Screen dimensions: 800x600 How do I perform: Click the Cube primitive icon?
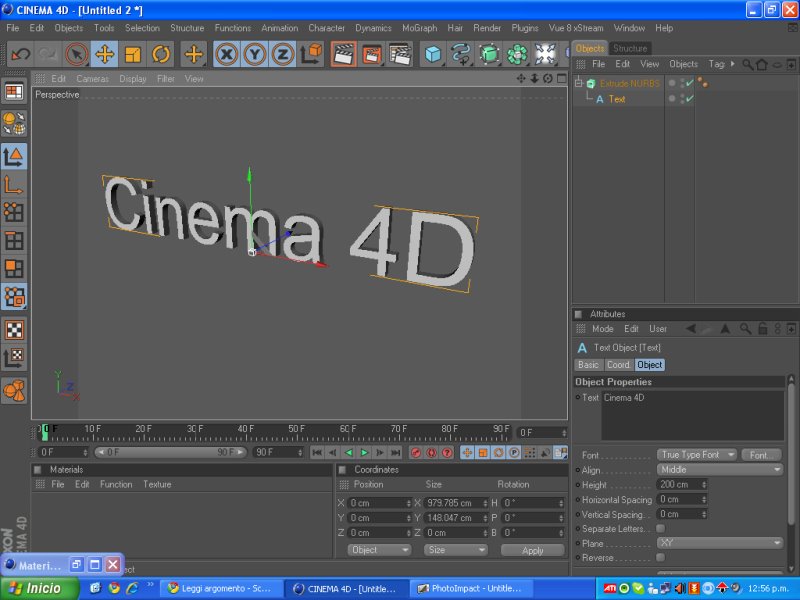pyautogui.click(x=432, y=54)
